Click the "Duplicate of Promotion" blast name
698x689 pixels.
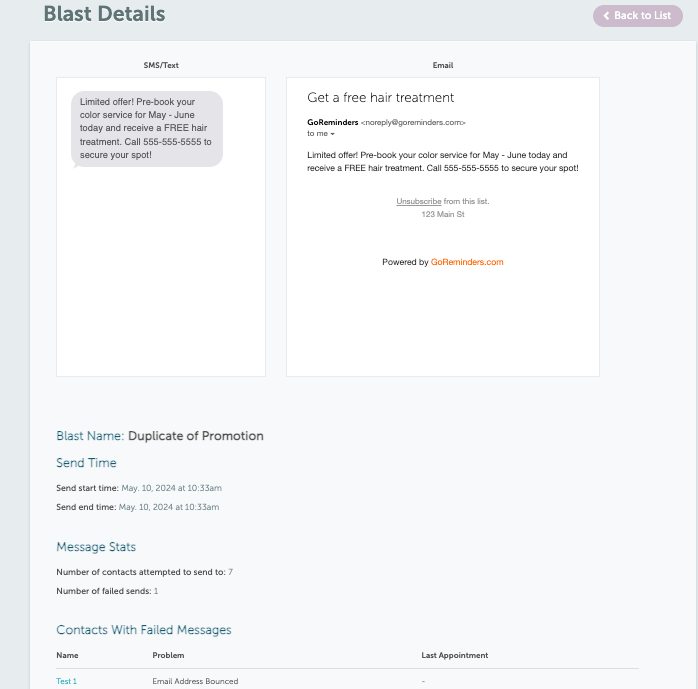(x=196, y=436)
